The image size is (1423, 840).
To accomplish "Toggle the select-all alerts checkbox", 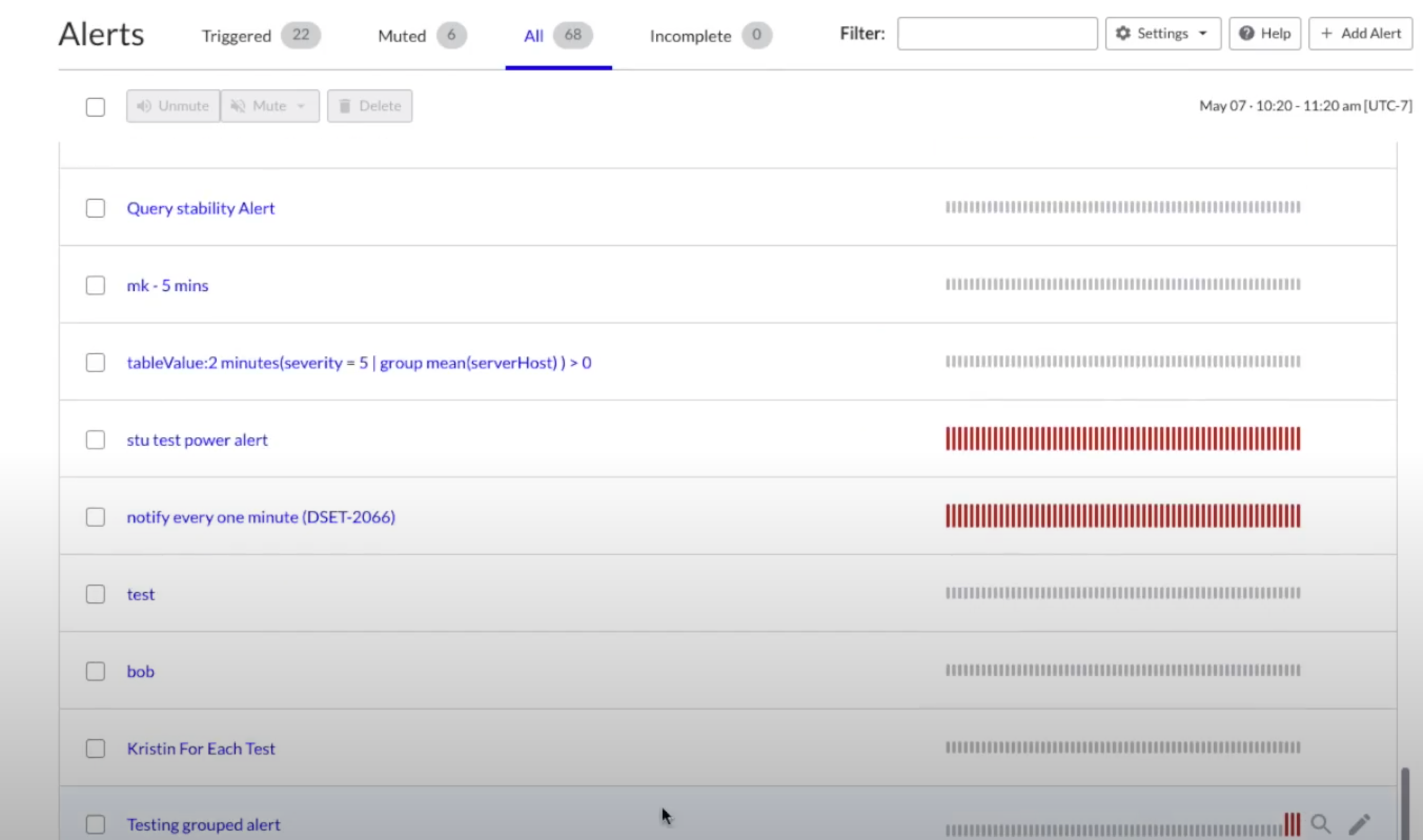I will pyautogui.click(x=95, y=107).
